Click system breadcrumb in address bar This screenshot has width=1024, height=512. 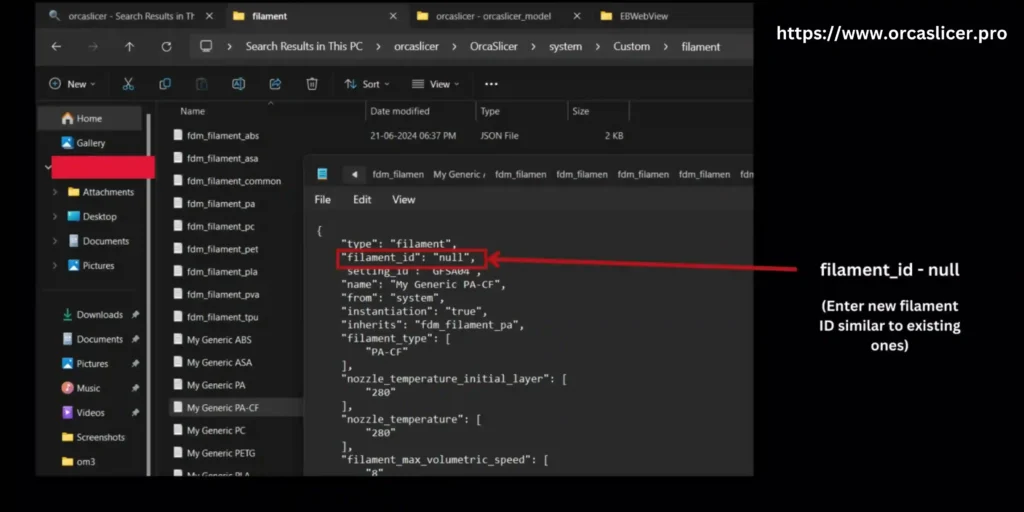[x=565, y=46]
